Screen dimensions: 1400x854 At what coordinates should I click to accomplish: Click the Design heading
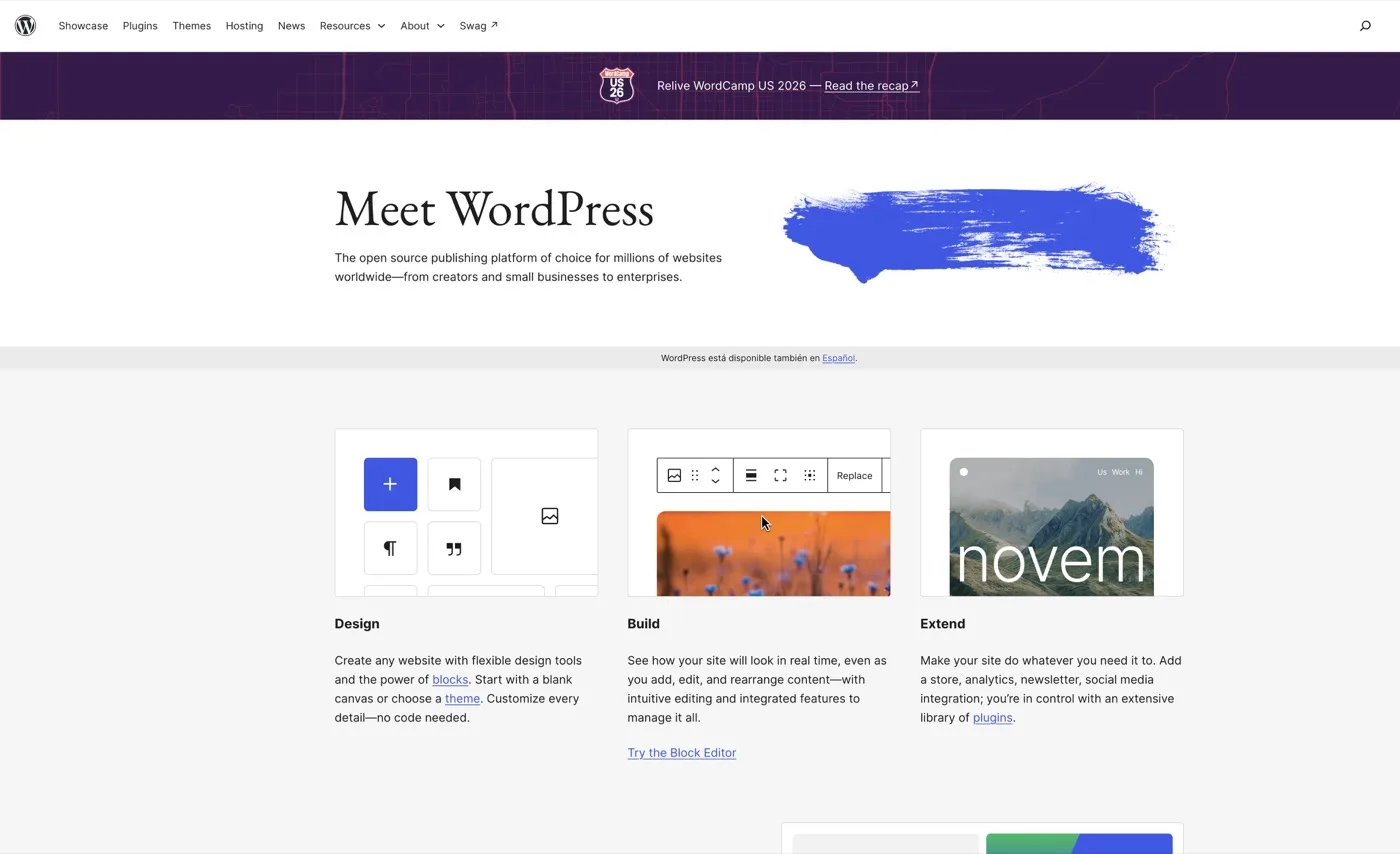point(357,624)
